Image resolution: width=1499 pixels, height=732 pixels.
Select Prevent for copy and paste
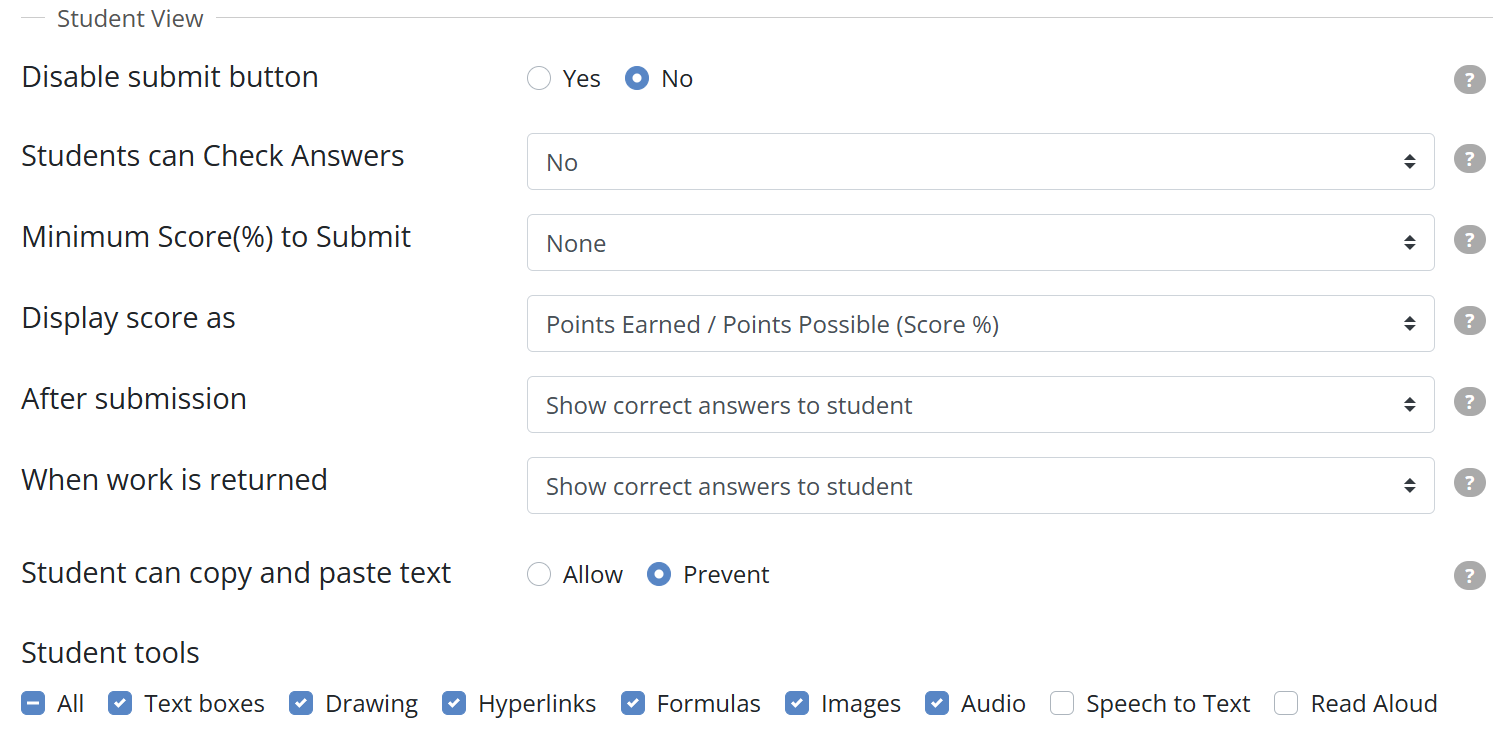(x=659, y=575)
